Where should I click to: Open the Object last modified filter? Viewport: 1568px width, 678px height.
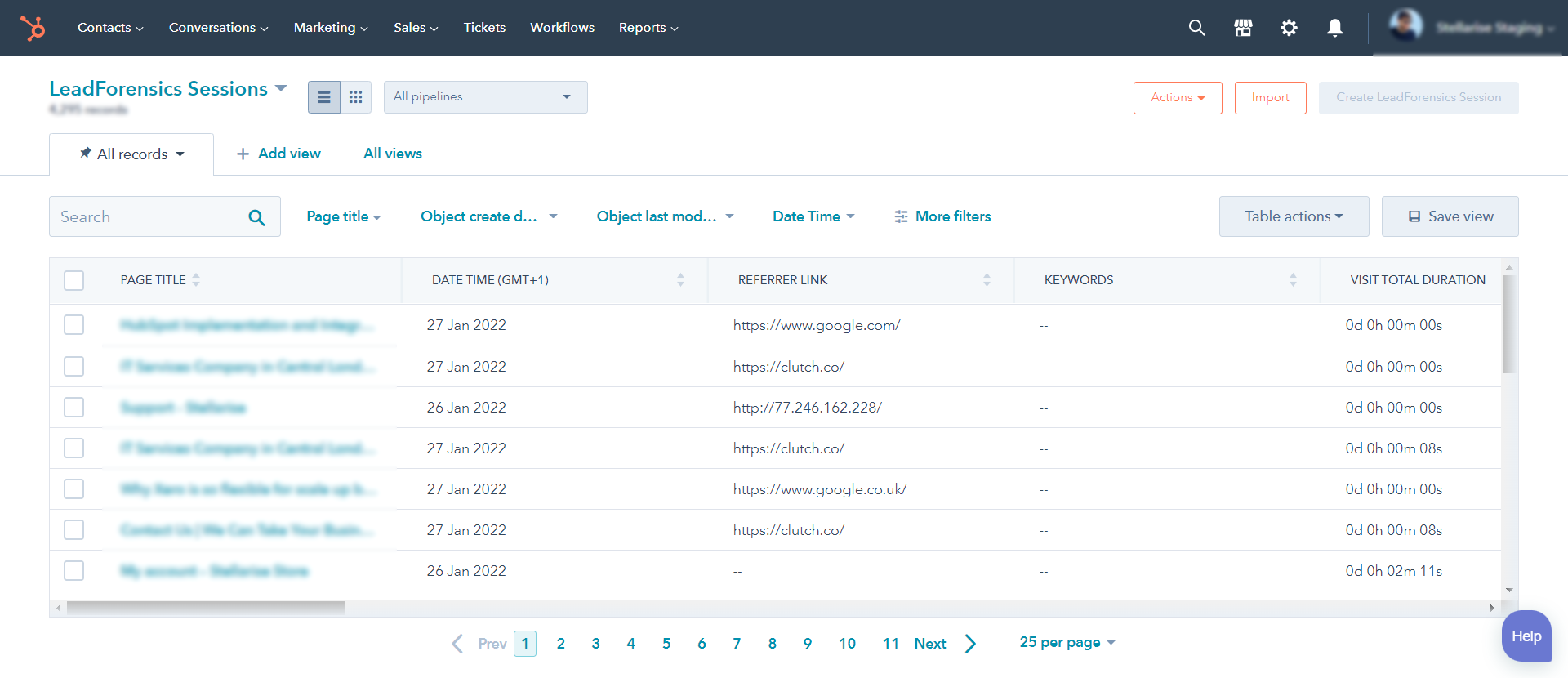pos(665,216)
